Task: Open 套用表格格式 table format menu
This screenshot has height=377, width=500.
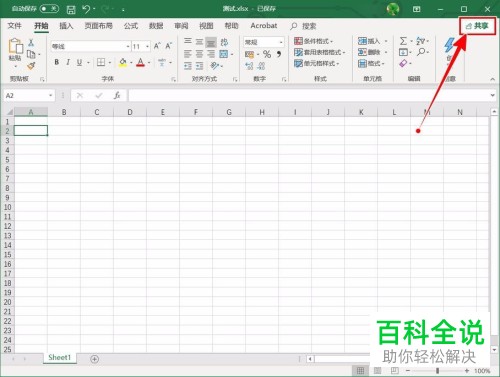Action: pyautogui.click(x=319, y=52)
